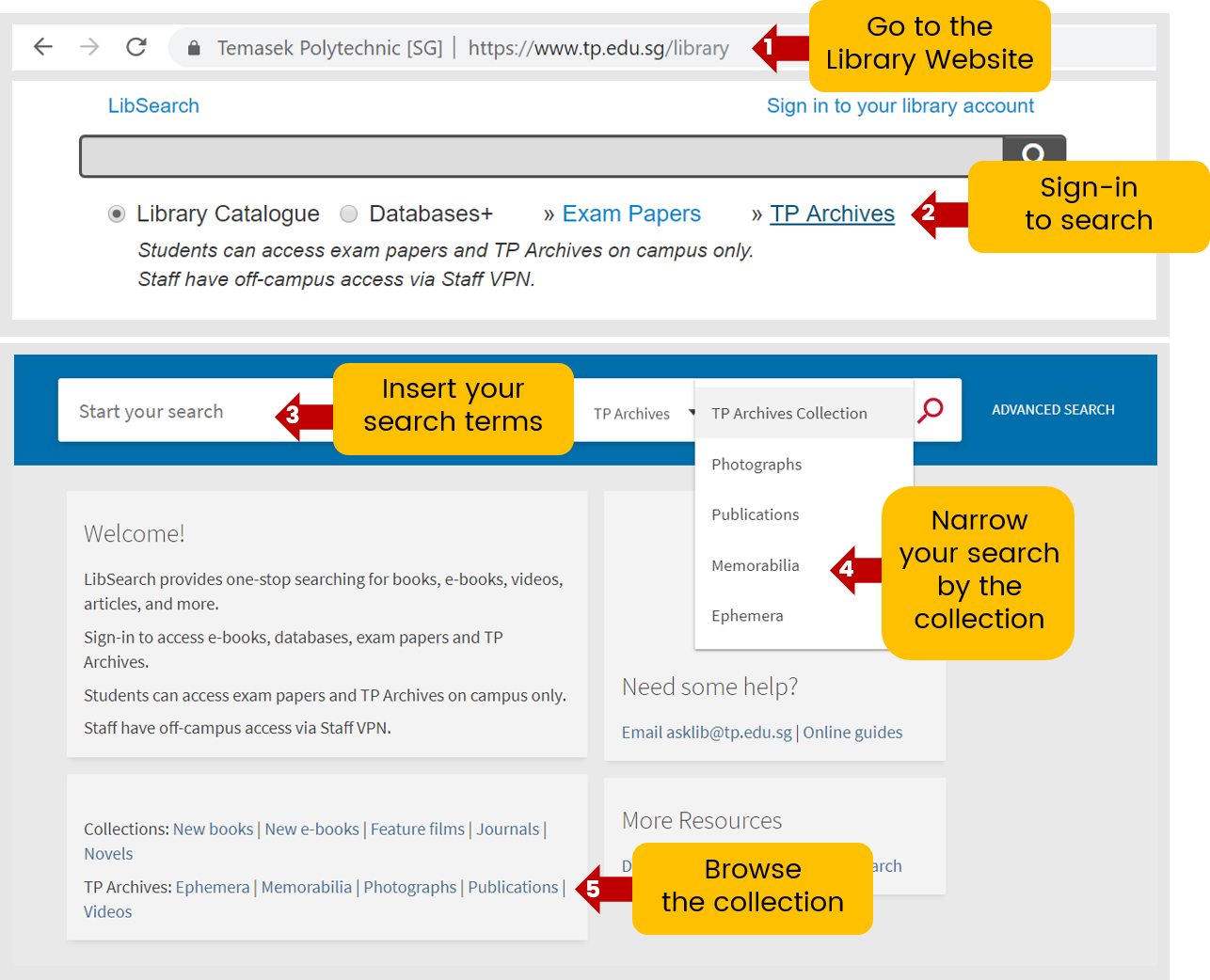Screen dimensions: 1210x980
Task: Click the LibSearch magnifier search button
Action: coord(1033,152)
